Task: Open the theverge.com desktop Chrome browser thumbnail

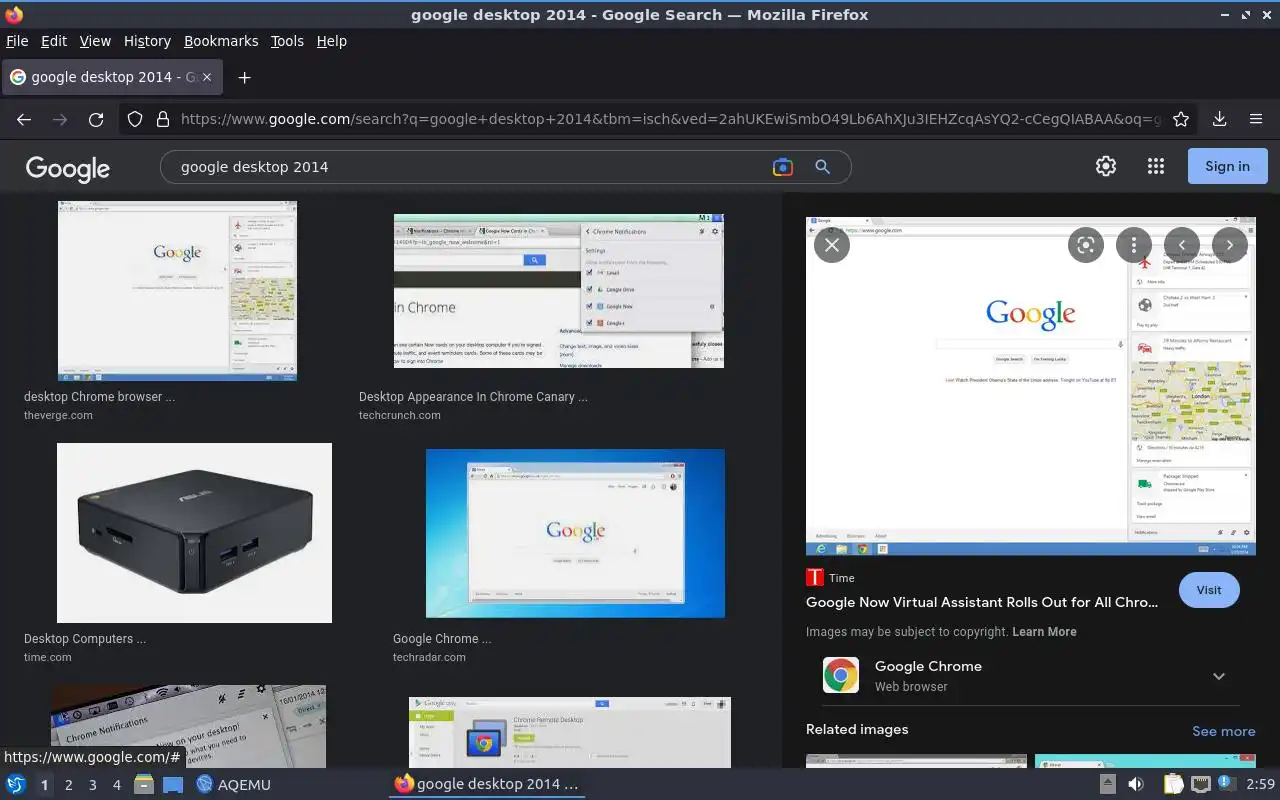Action: click(x=177, y=291)
